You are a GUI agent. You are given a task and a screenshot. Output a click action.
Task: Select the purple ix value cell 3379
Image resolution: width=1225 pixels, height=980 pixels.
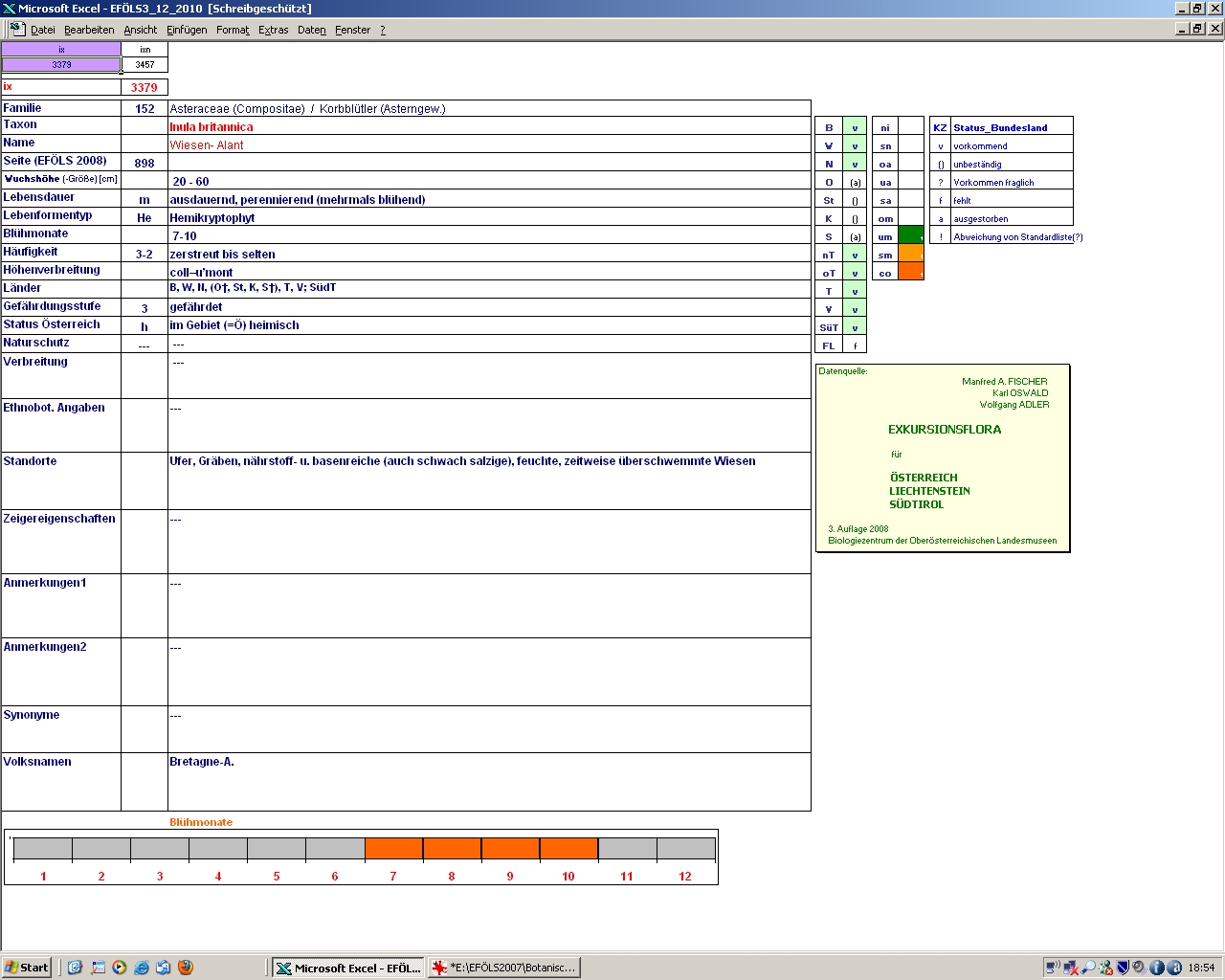[61, 65]
